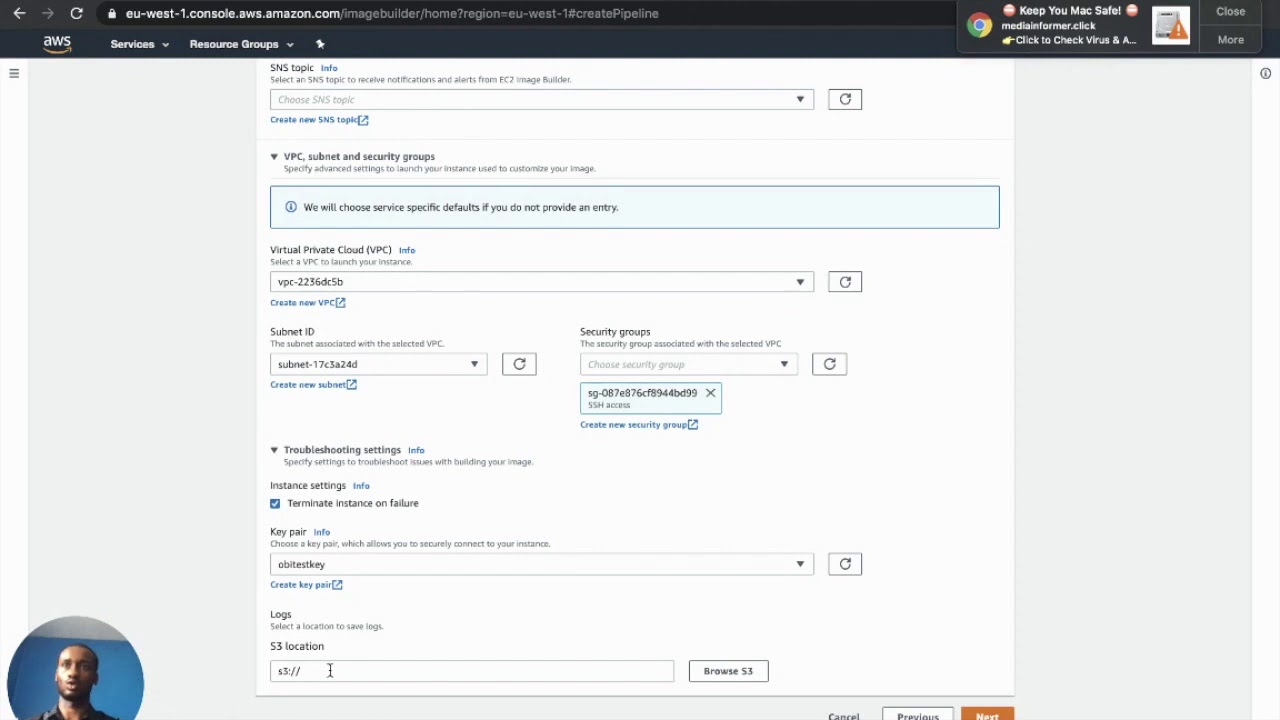Click Create new SNS topic link
Screen dimensions: 1280x720
[x=319, y=120]
